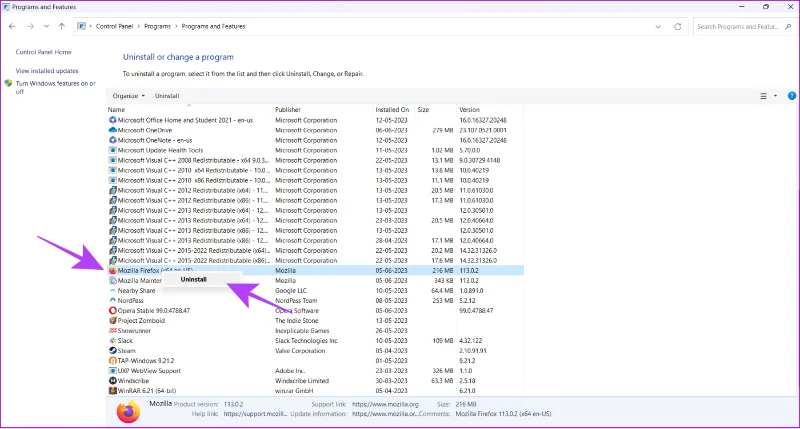Screen dimensions: 800x429
Task: Open Control Panel Home link
Action: pyautogui.click(x=43, y=52)
